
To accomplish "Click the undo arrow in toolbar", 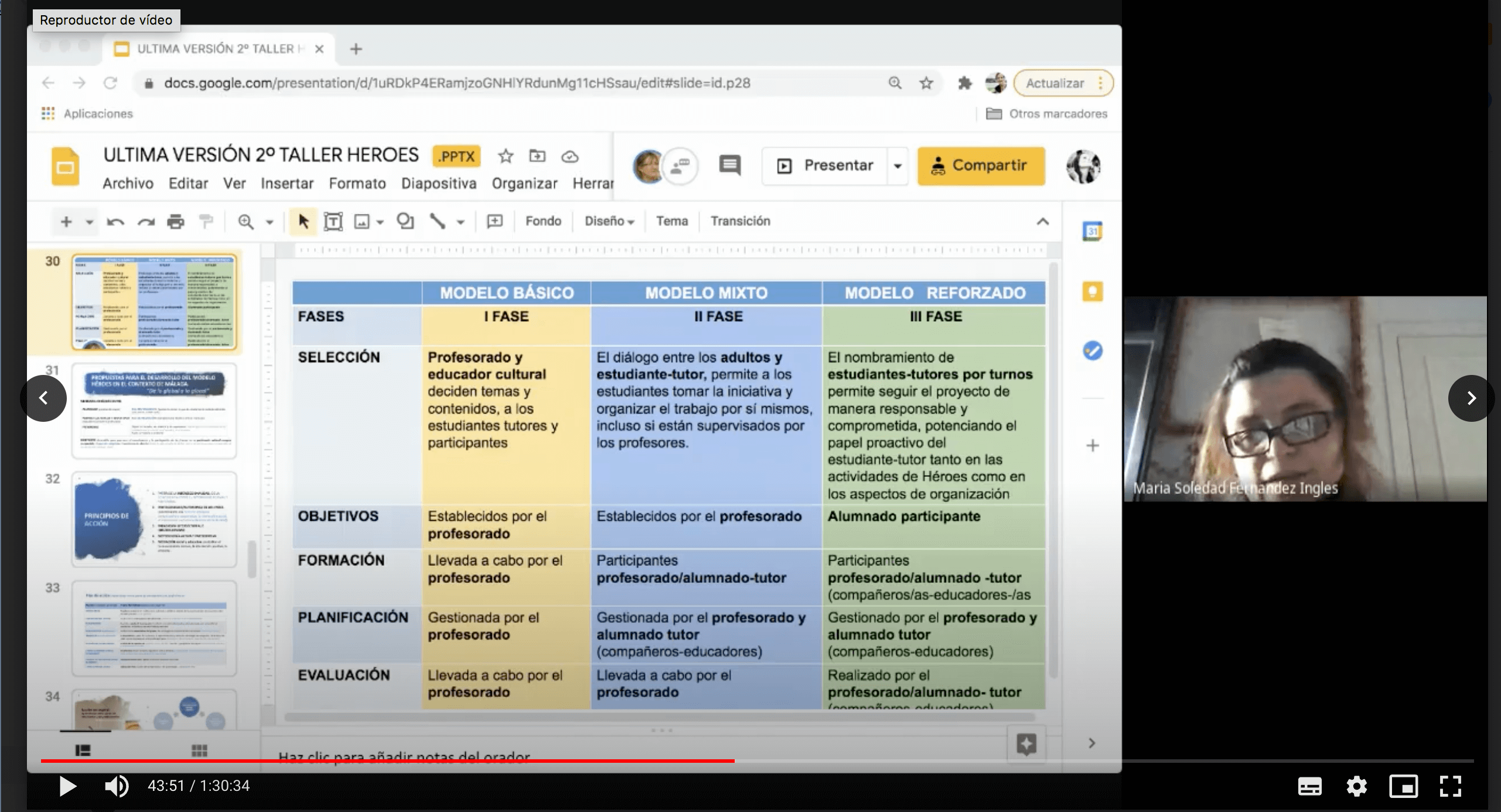I will [x=115, y=221].
